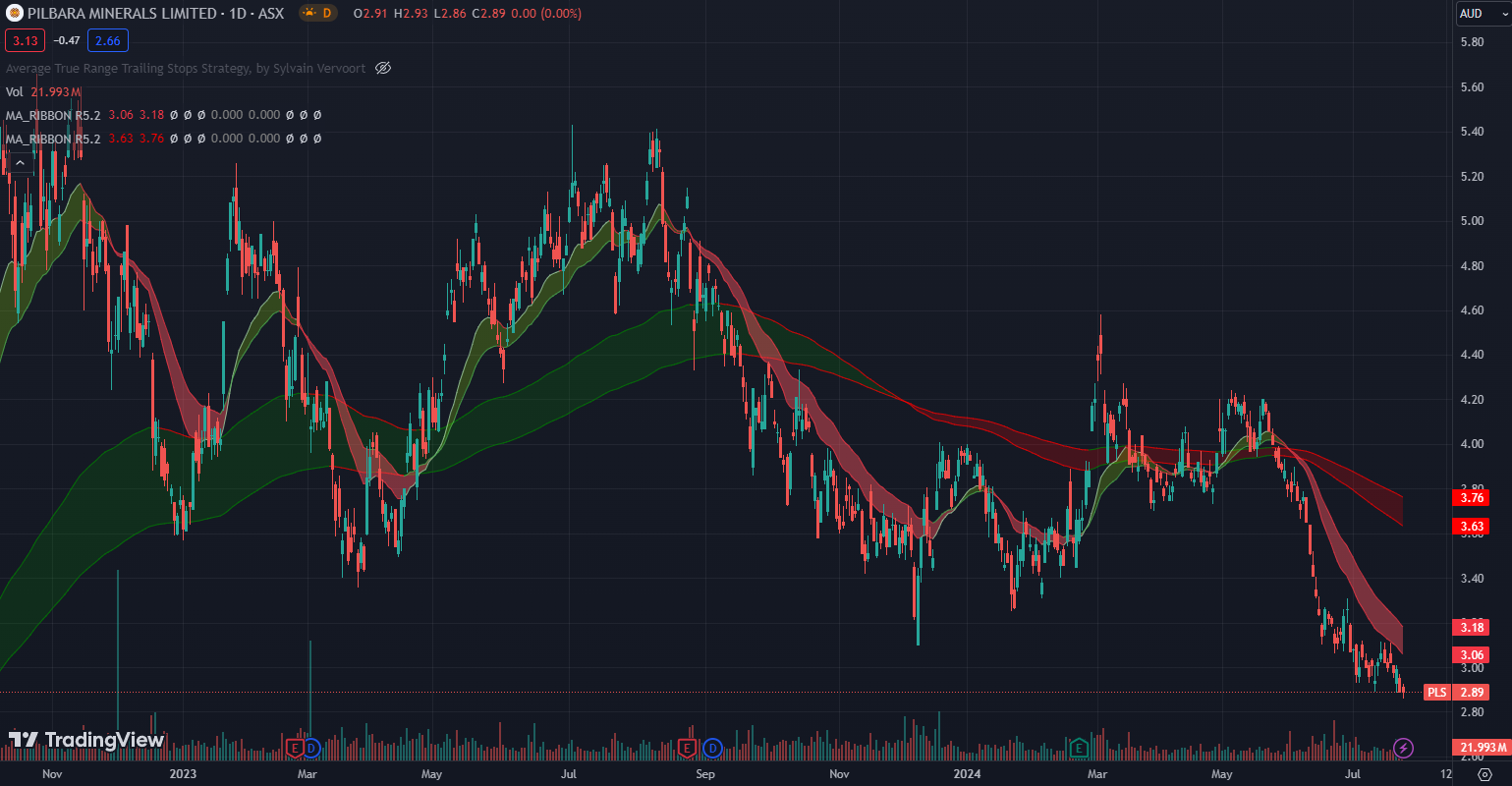Click the Pilbara Minerals symbol logo icon
Image resolution: width=1512 pixels, height=786 pixels.
(15, 14)
